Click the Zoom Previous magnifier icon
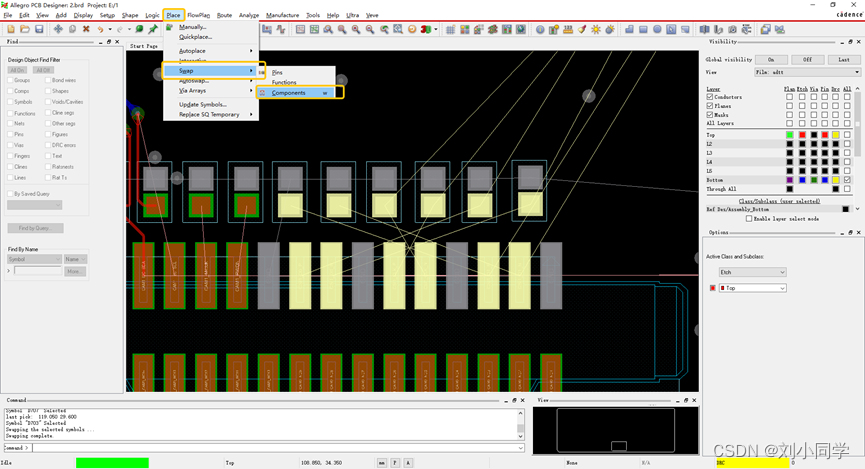 383,29
